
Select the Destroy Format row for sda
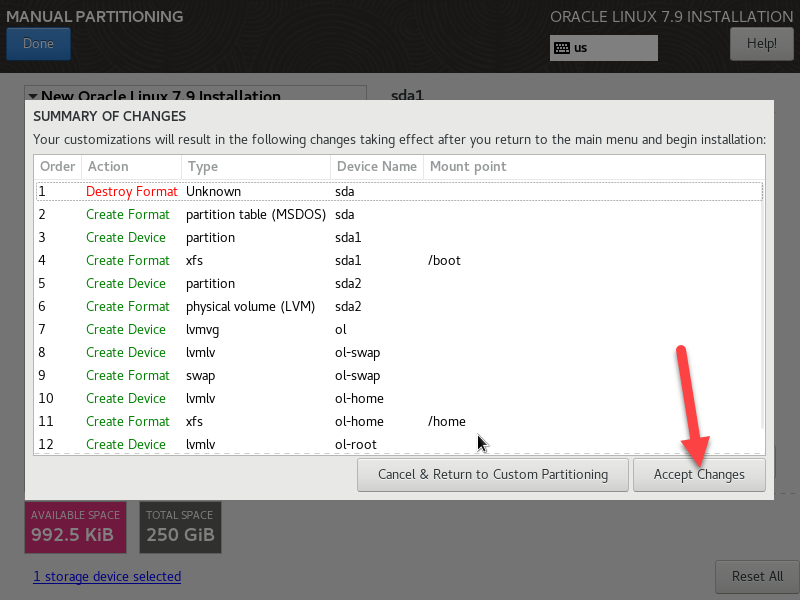tap(398, 191)
